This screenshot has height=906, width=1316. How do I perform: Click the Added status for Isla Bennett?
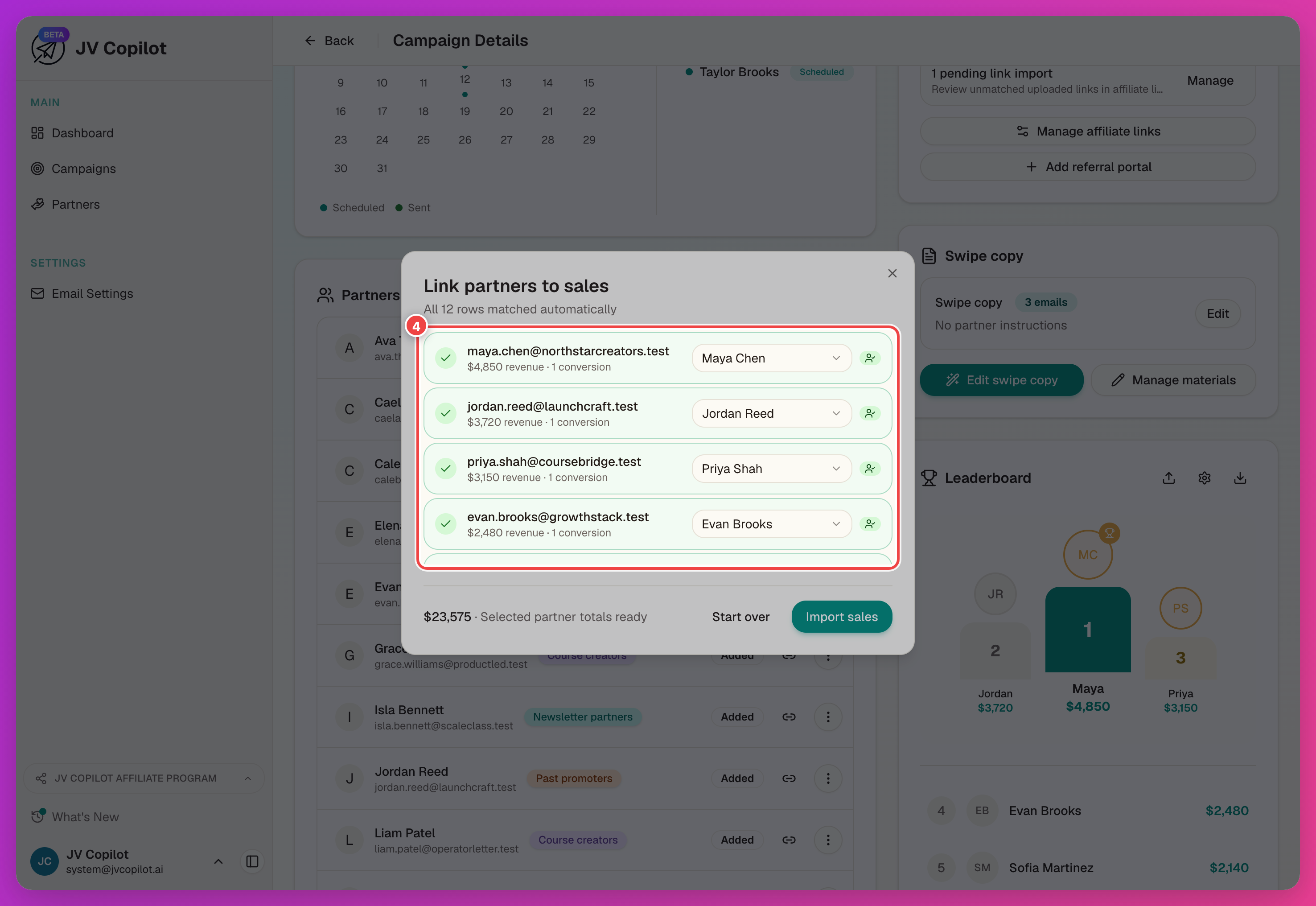point(736,717)
